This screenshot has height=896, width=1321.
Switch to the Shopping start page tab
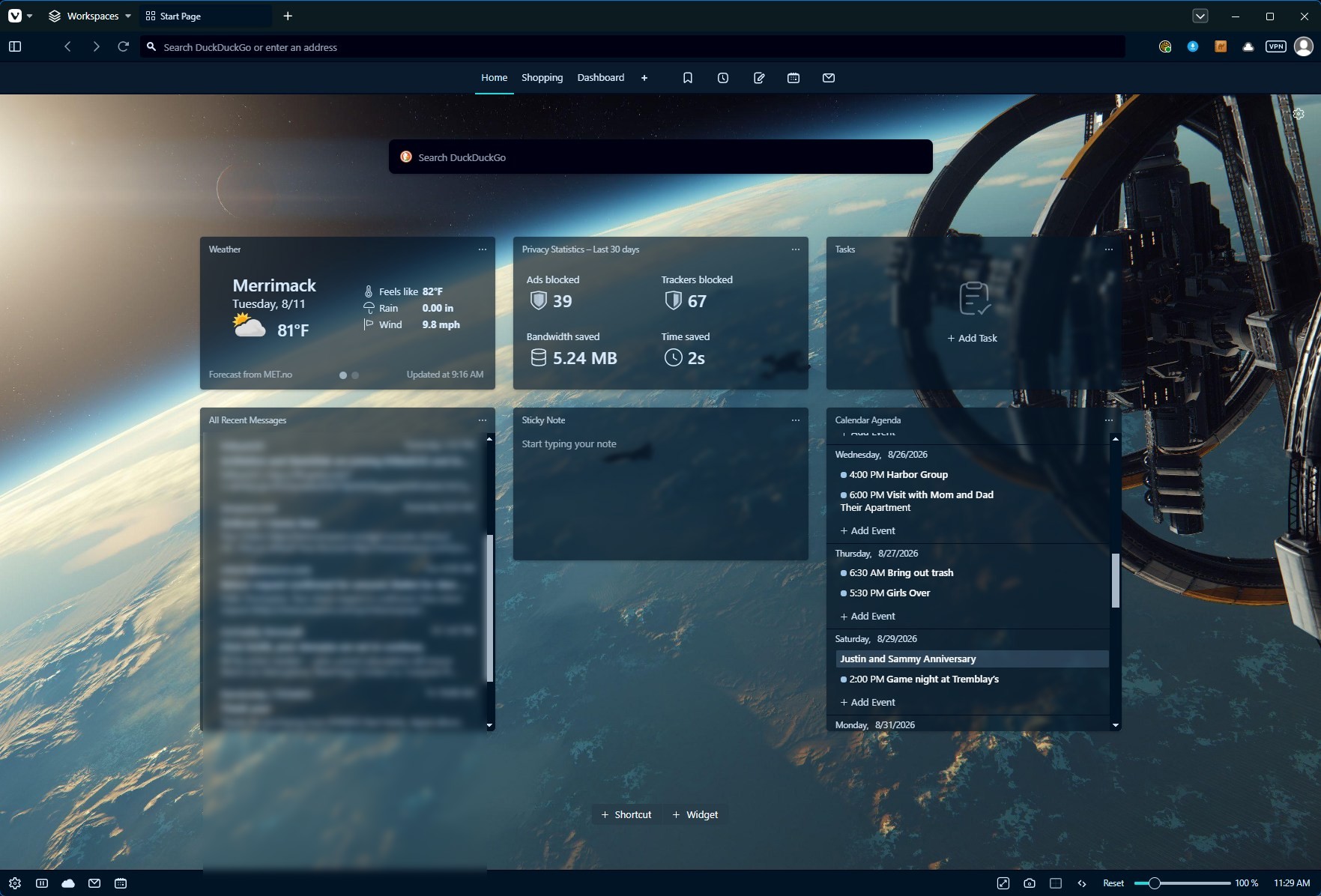pos(542,78)
